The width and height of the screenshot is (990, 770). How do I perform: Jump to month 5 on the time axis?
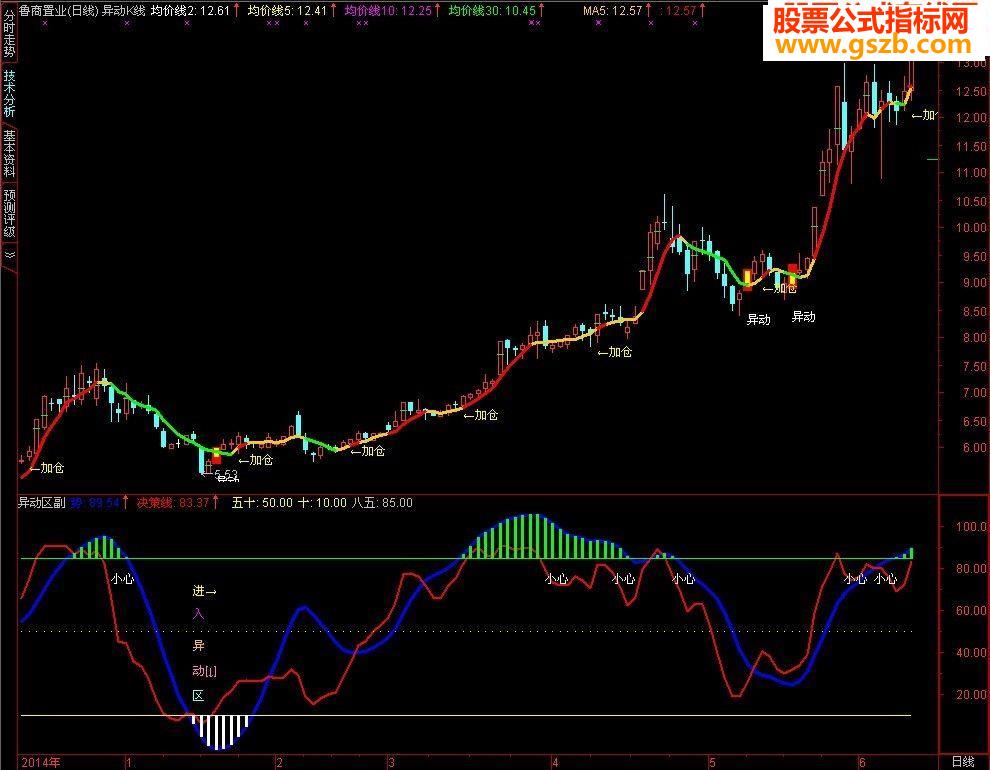(712, 762)
